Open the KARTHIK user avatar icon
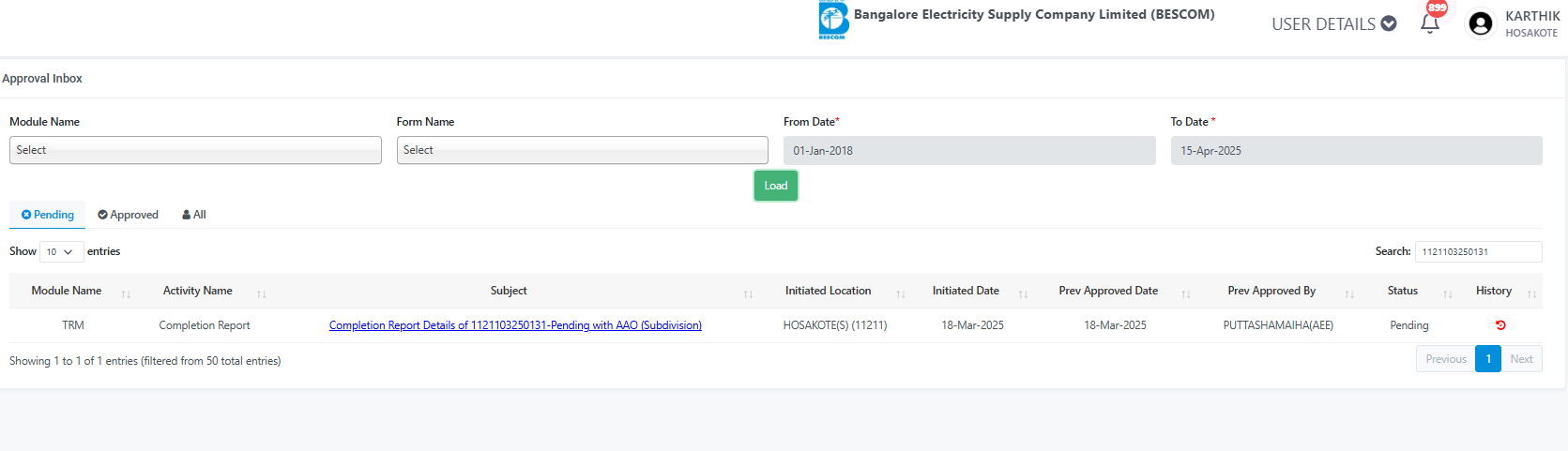The height and width of the screenshot is (451, 1568). pos(1481,23)
